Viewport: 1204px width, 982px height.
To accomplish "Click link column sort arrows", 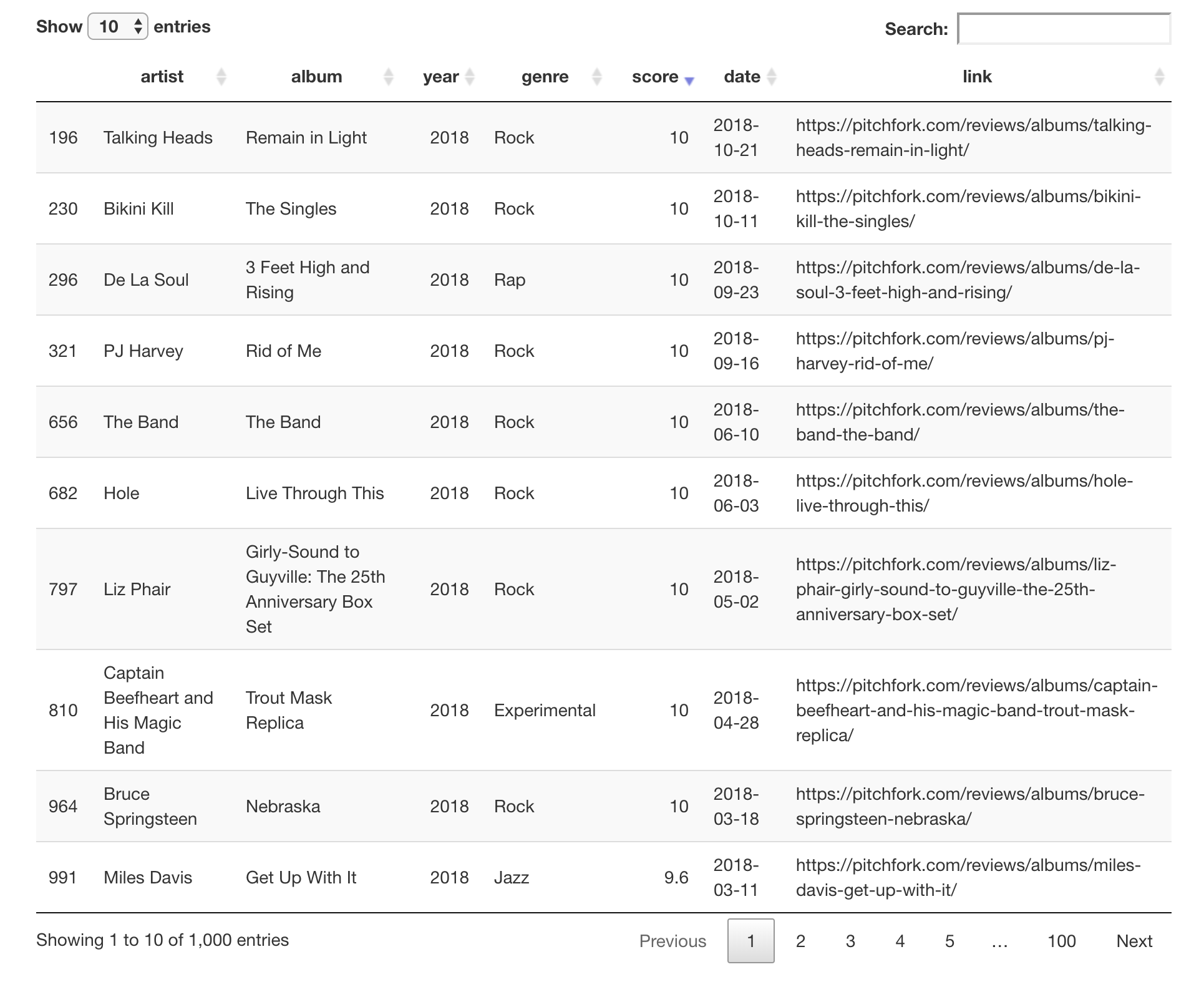I will [1159, 77].
